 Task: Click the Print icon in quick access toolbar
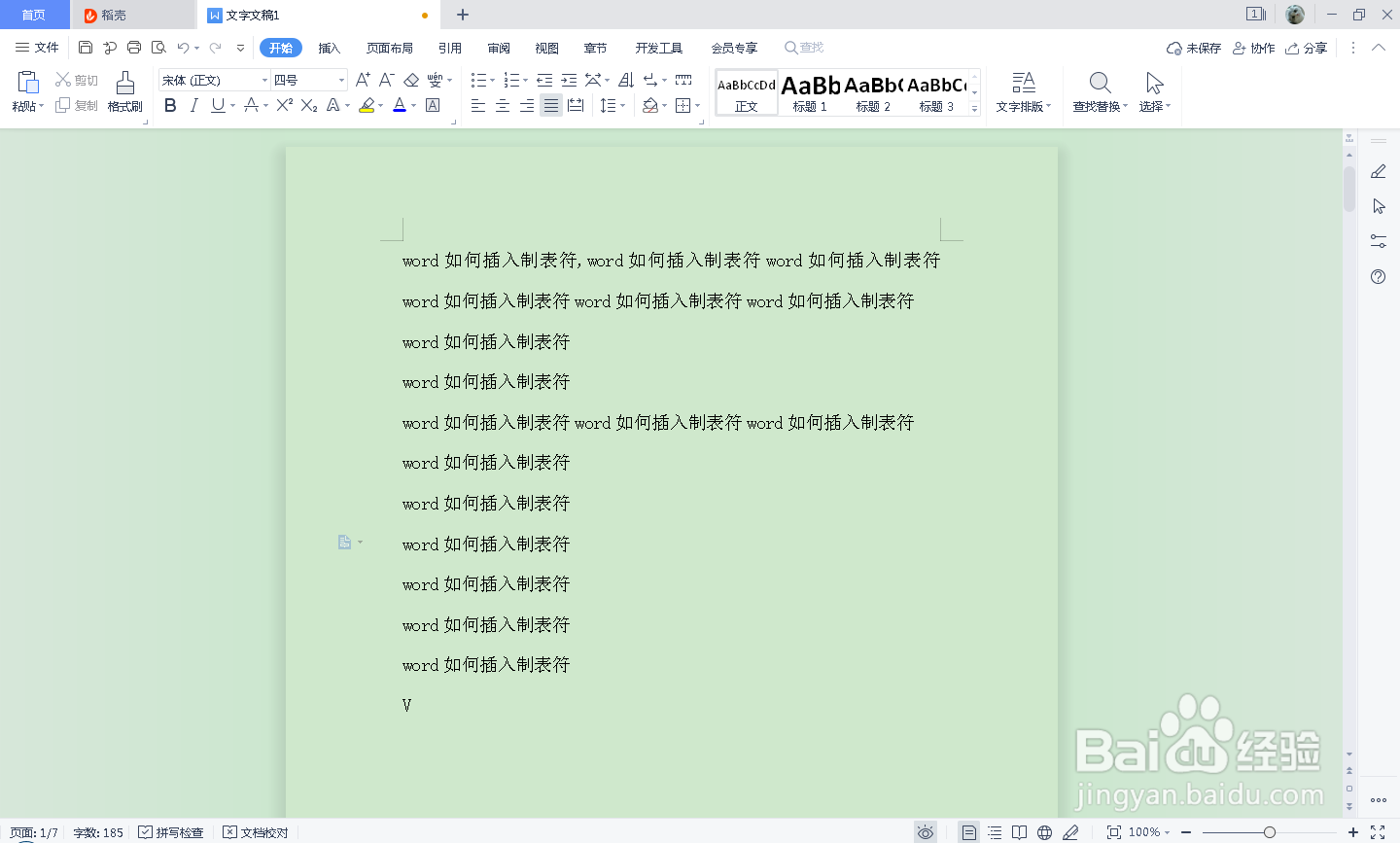(x=134, y=48)
